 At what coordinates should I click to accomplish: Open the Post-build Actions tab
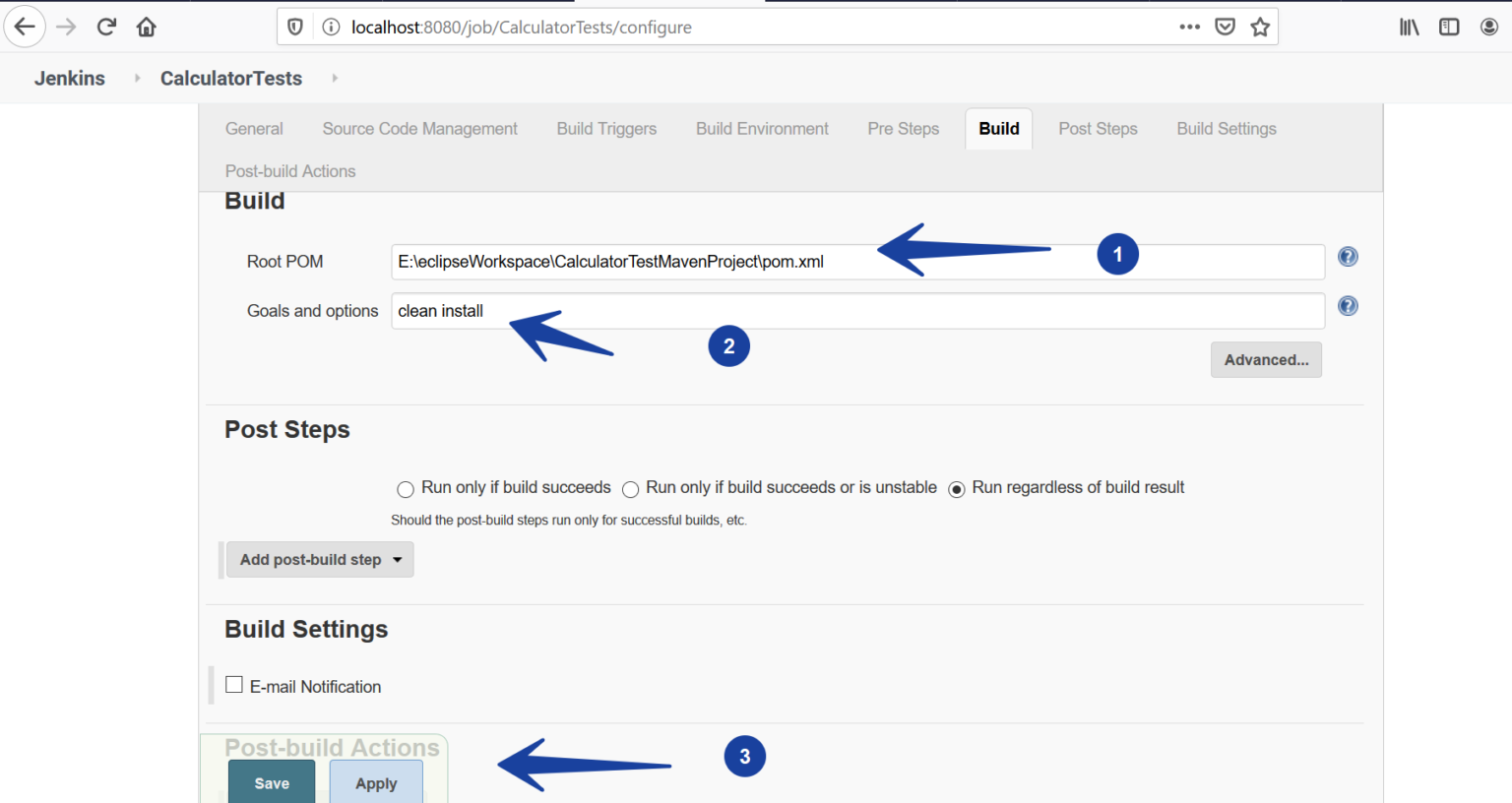tap(290, 170)
